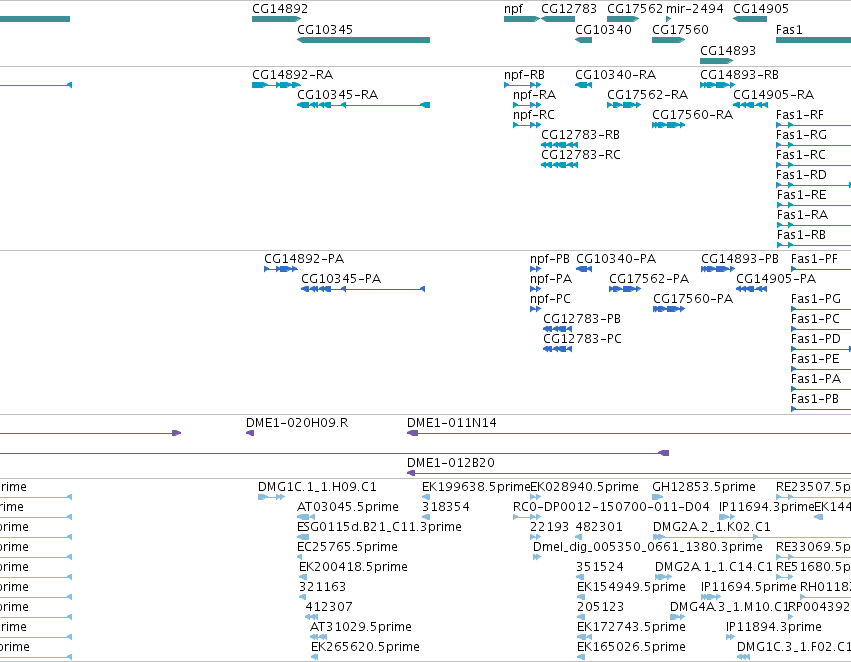851x662 pixels.
Task: Select protein CG12783-PC
Action: coord(557,349)
